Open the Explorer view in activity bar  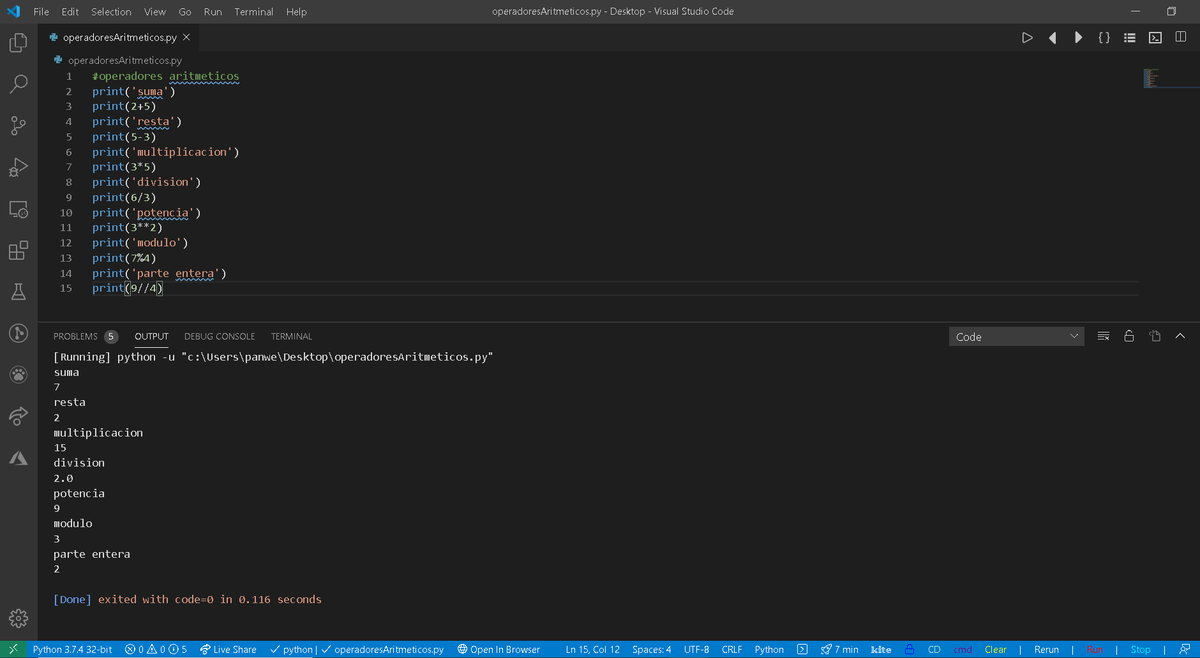point(18,43)
